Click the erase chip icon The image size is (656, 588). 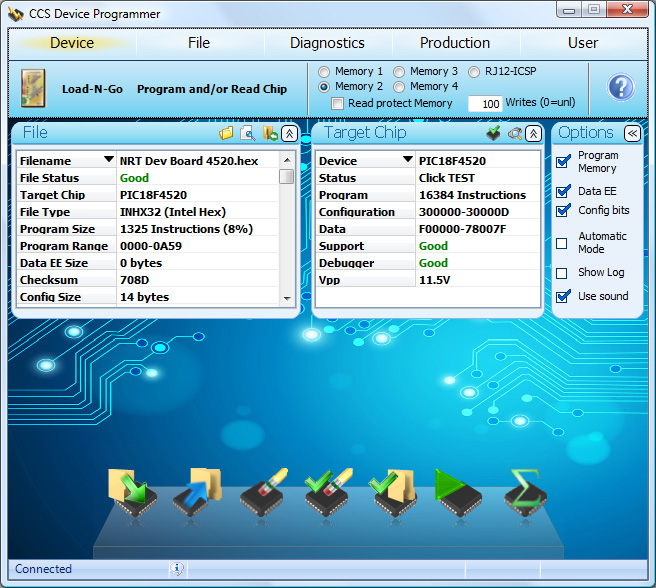coord(264,493)
